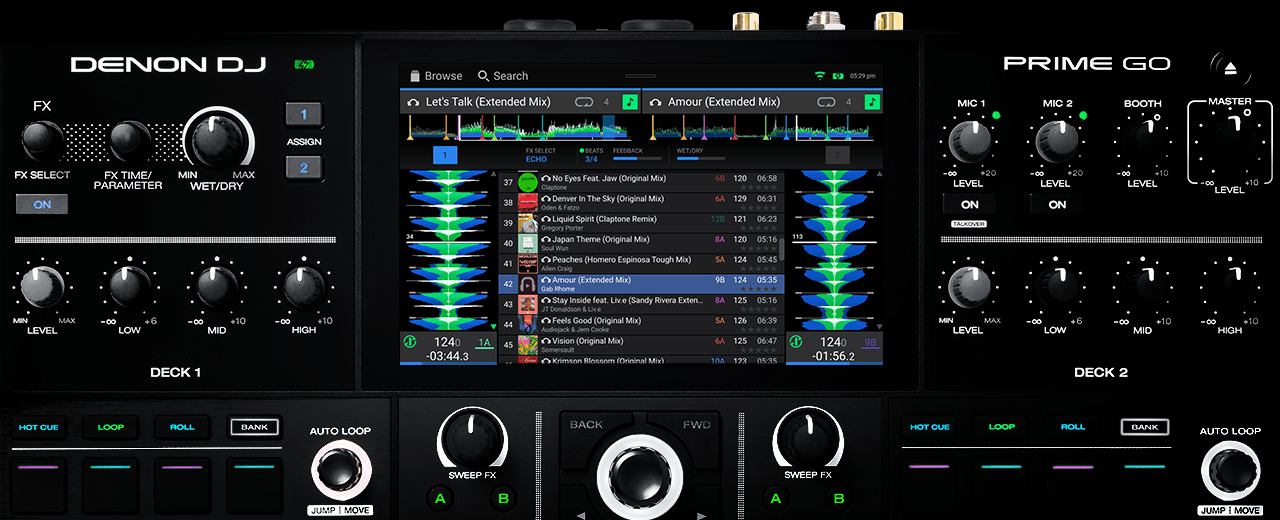This screenshot has height=520, width=1280.
Task: Toggle the FX ON button
Action: tap(42, 203)
